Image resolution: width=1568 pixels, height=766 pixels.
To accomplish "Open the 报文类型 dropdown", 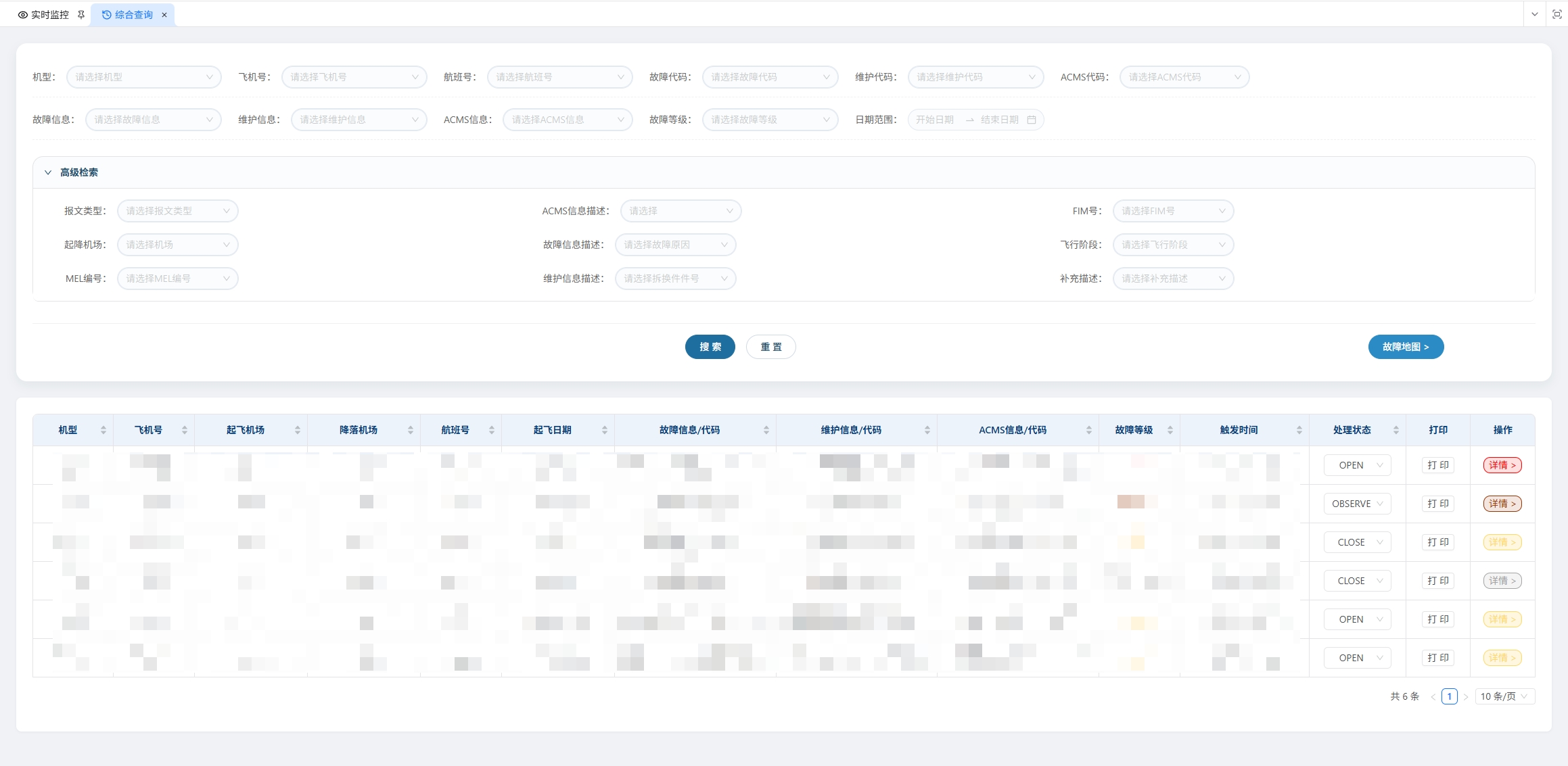I will [x=178, y=211].
